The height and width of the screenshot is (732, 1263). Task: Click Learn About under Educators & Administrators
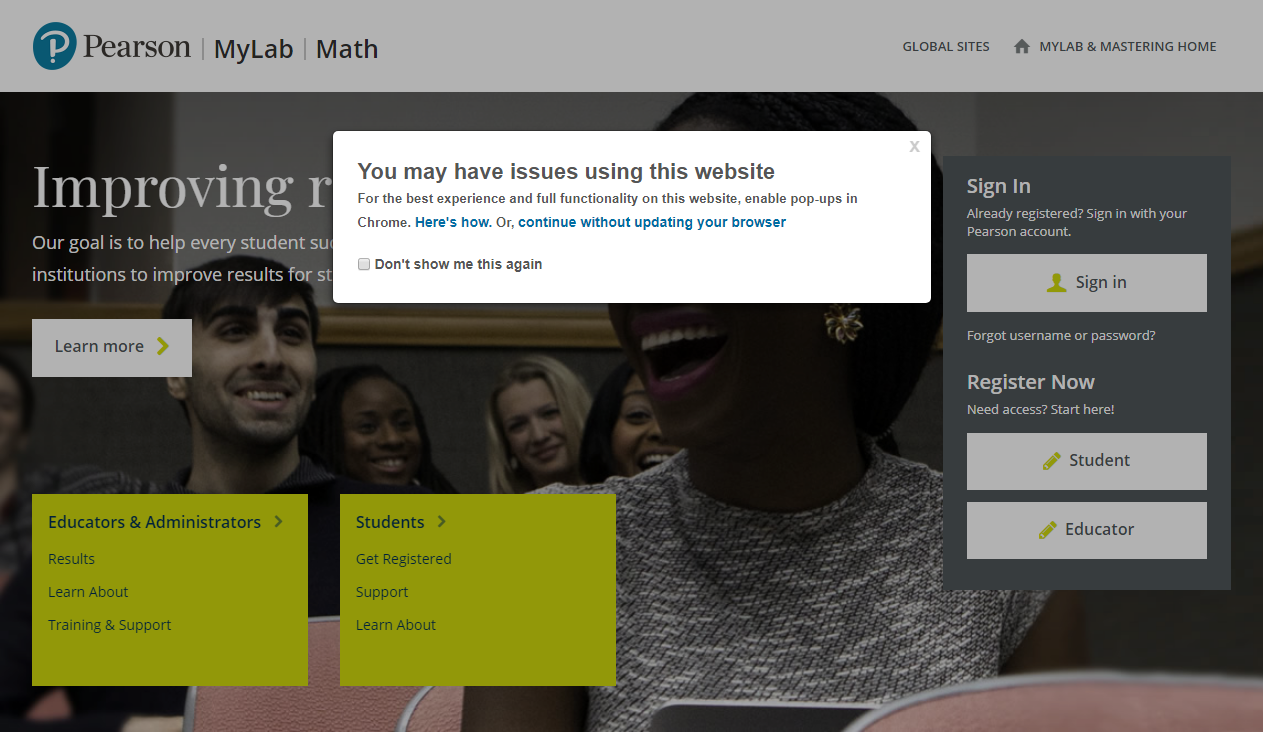pos(88,592)
